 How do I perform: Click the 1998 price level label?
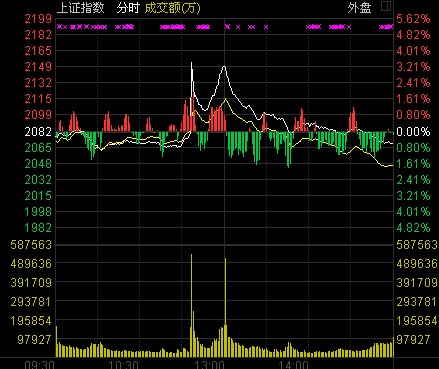pos(38,212)
